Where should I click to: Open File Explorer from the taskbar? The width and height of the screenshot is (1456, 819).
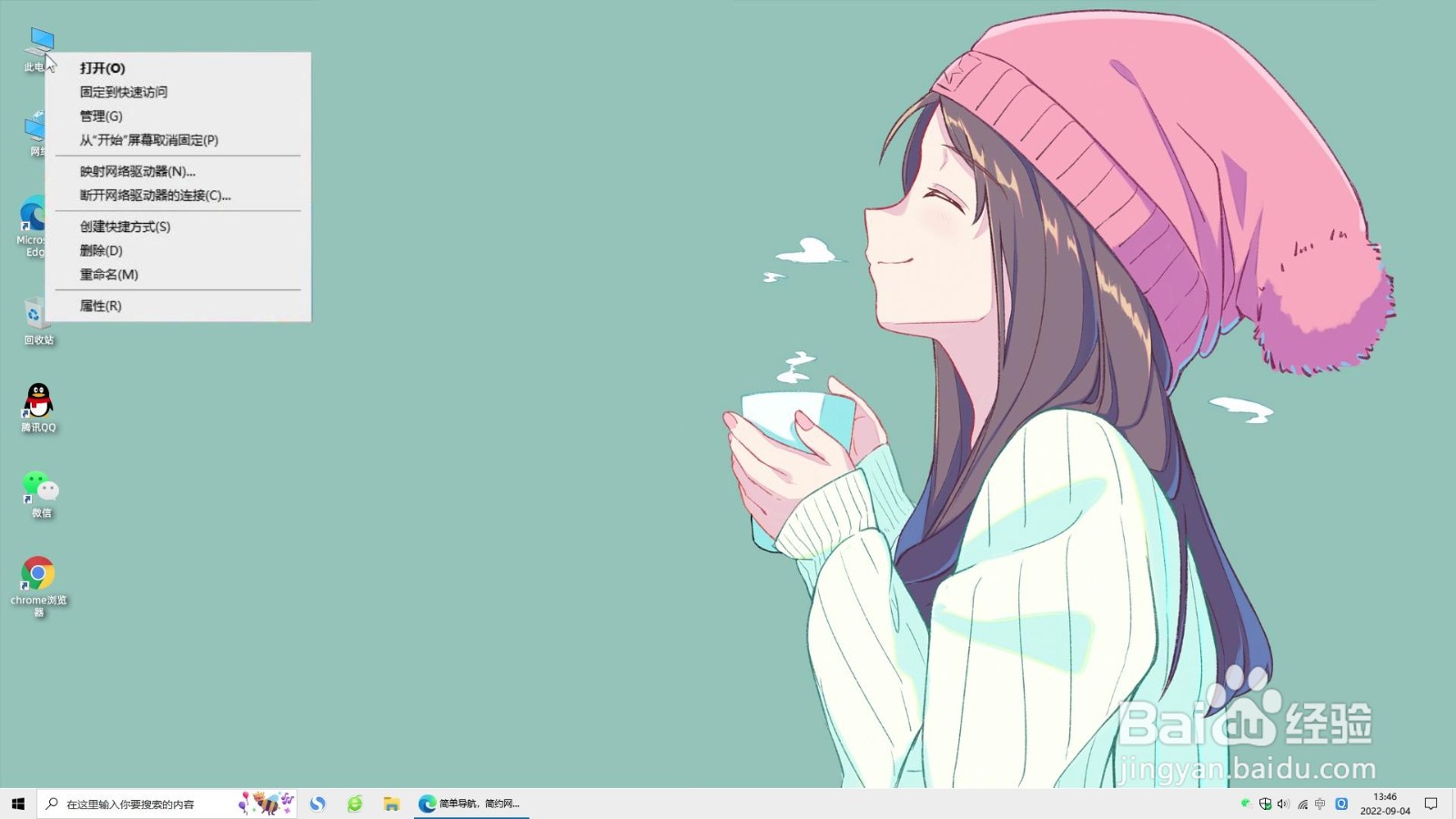(x=391, y=804)
